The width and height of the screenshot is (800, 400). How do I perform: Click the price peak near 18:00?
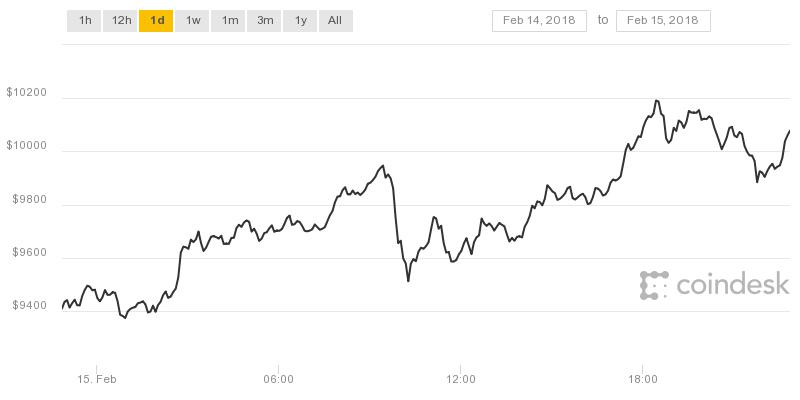657,101
